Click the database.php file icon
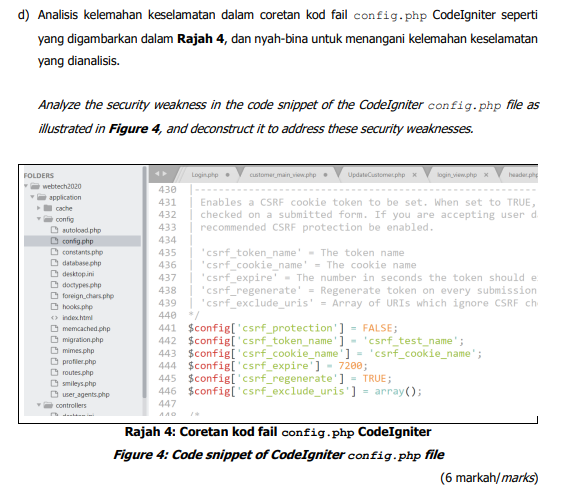The height and width of the screenshot is (500, 578). click(55, 263)
